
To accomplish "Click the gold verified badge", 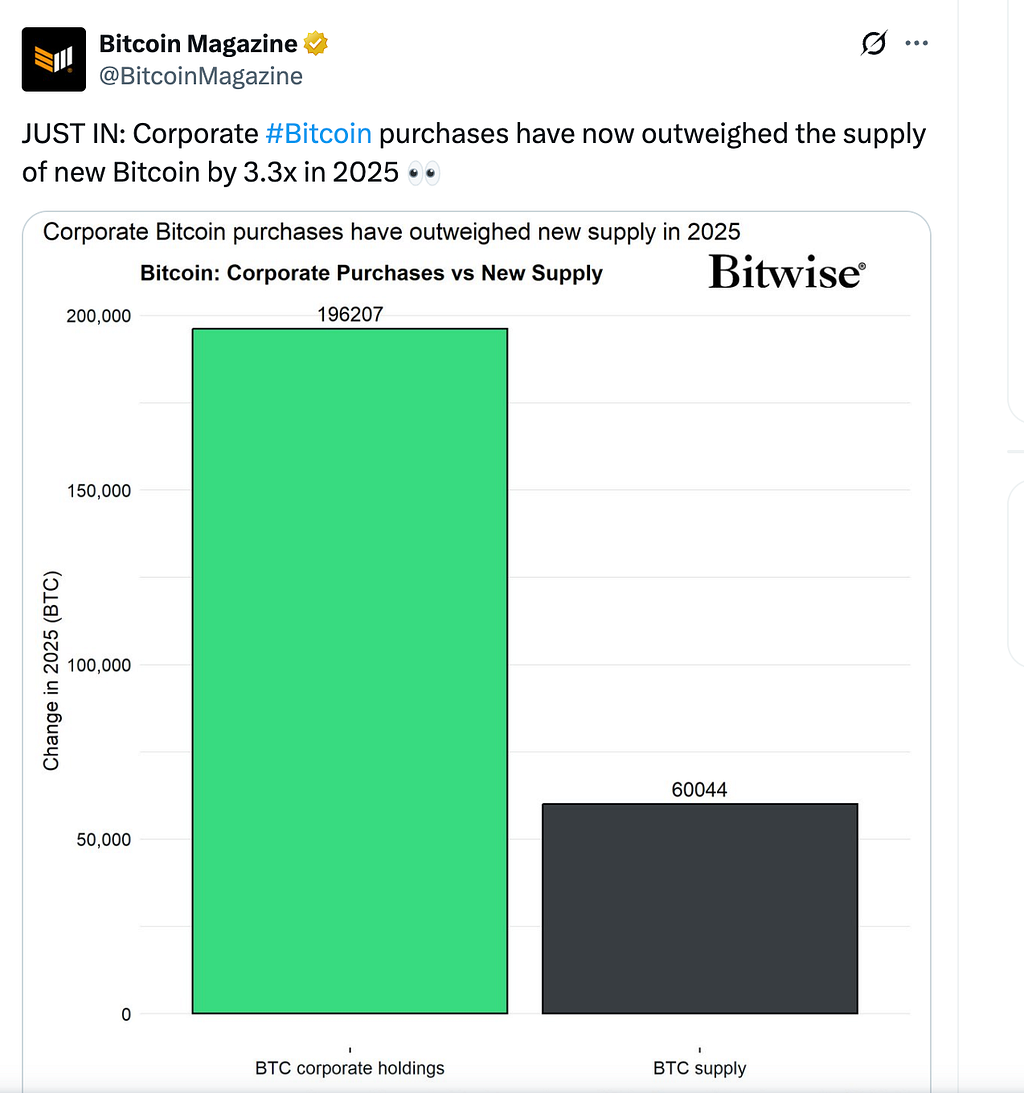I will (316, 43).
